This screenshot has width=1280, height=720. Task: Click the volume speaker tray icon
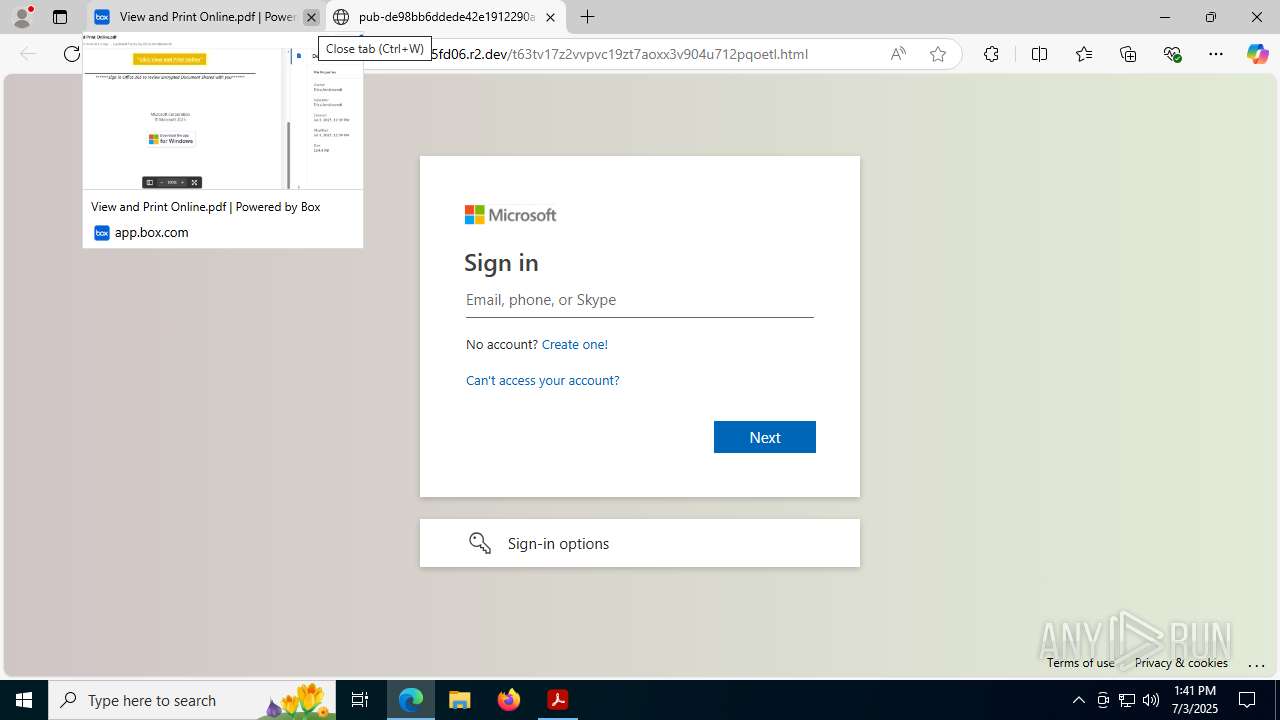tap(1151, 700)
